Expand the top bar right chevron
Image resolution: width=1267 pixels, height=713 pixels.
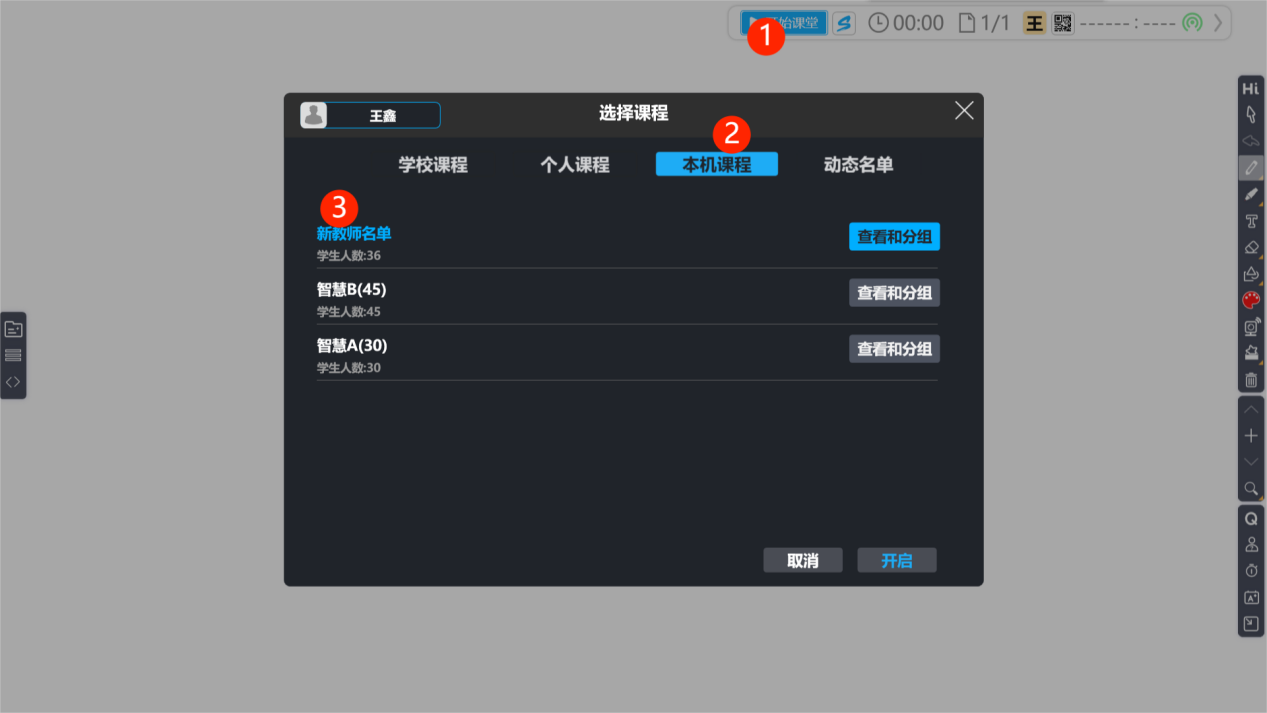(x=1218, y=23)
